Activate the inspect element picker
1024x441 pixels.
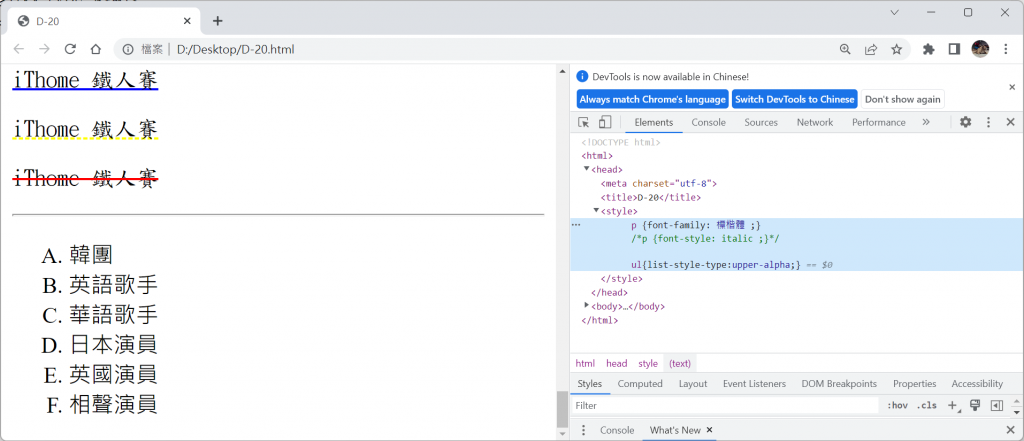584,122
